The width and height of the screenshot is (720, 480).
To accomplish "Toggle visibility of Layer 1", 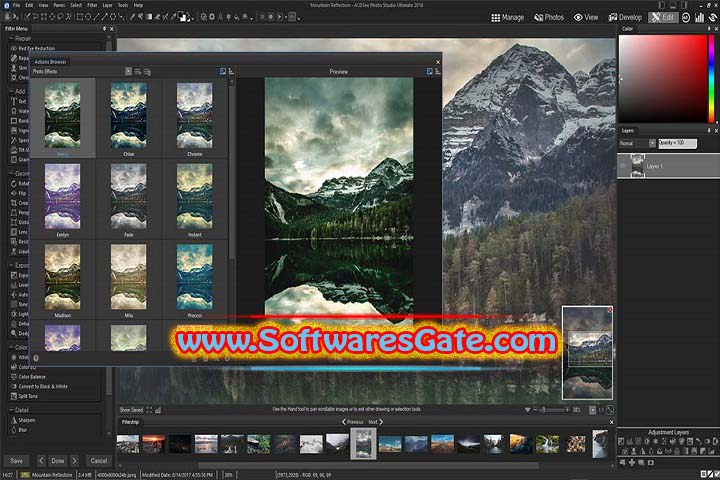I will coord(623,166).
